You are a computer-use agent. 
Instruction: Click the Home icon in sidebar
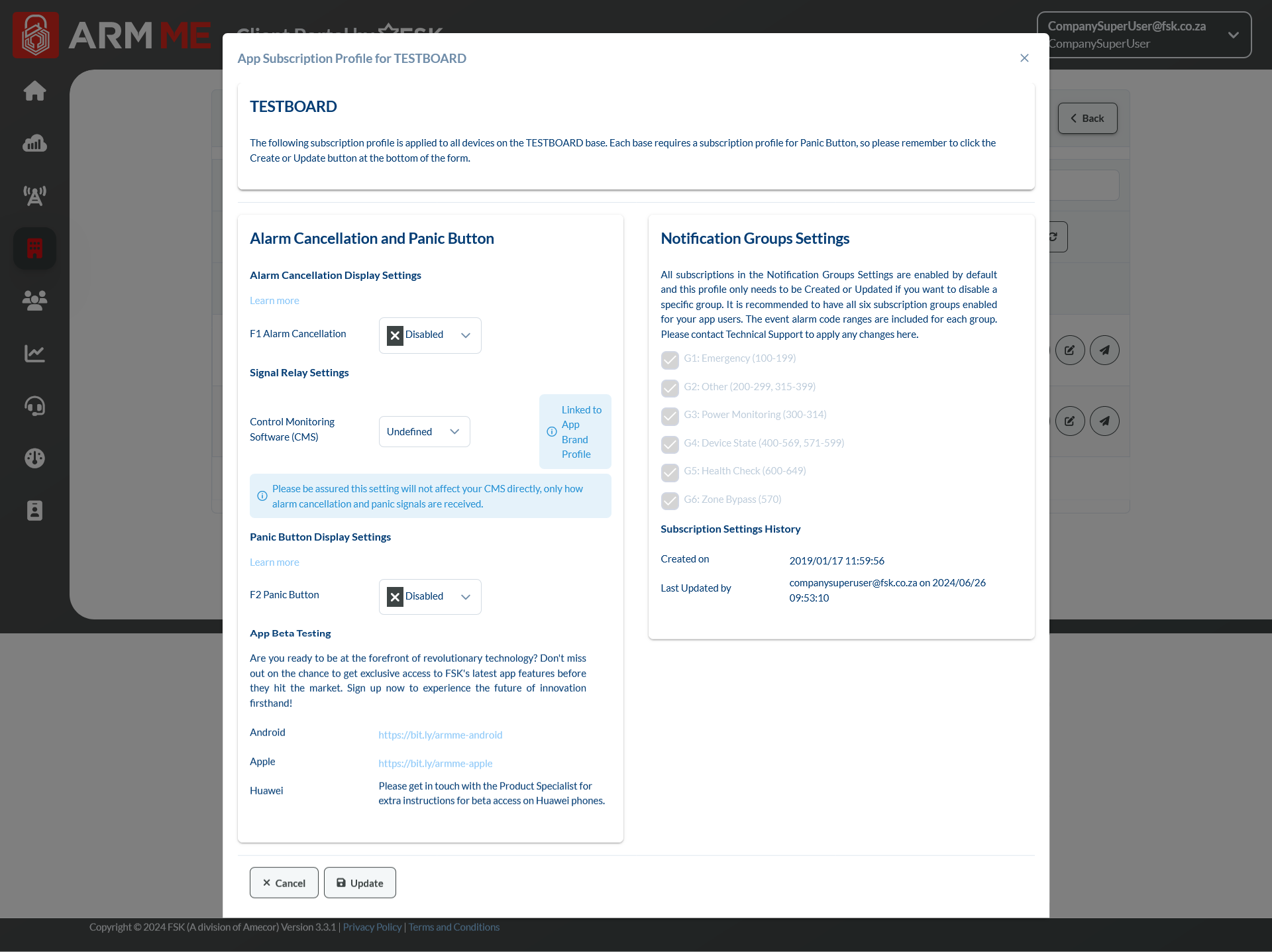coord(34,91)
